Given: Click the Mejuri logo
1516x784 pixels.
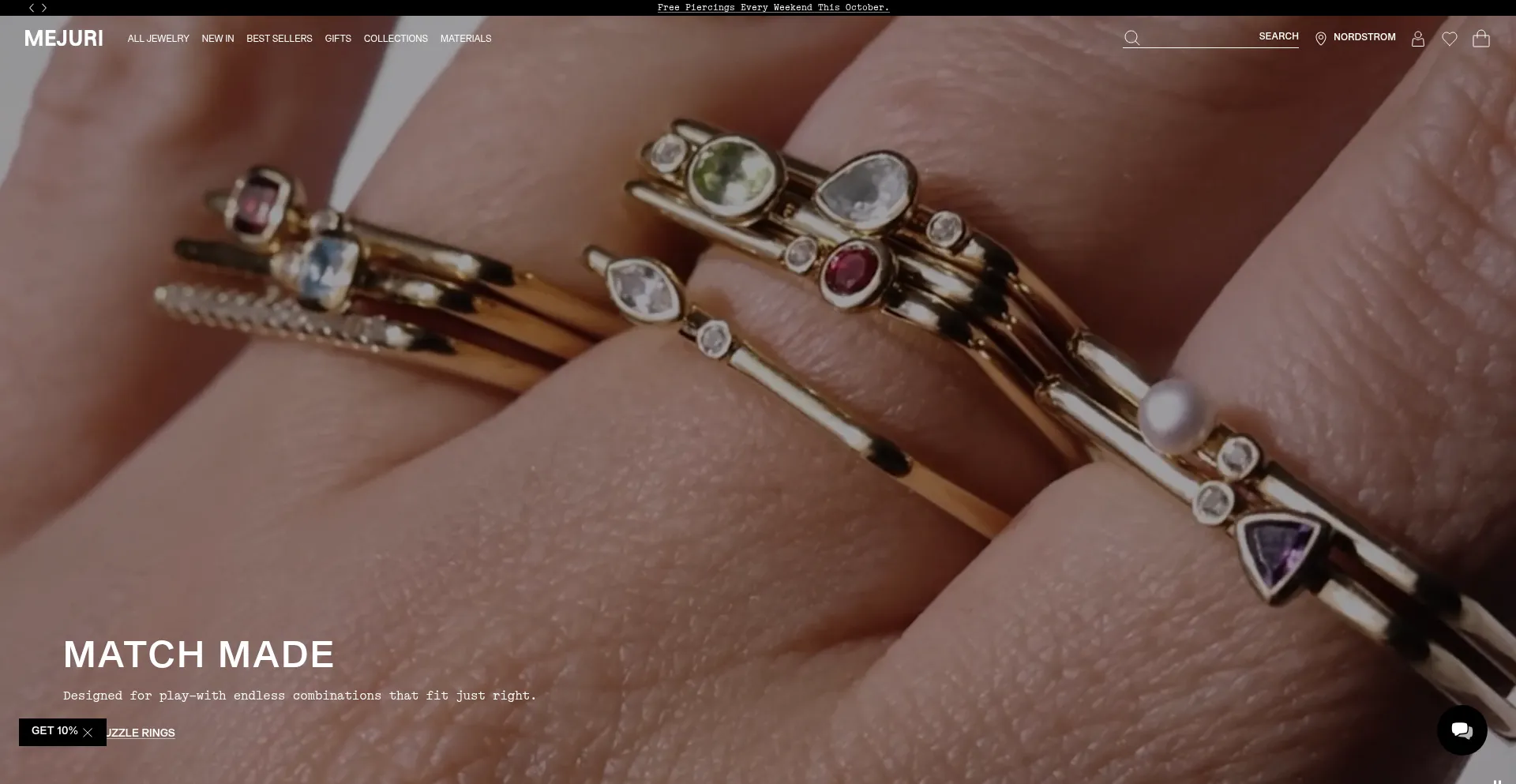Looking at the screenshot, I should (x=64, y=39).
